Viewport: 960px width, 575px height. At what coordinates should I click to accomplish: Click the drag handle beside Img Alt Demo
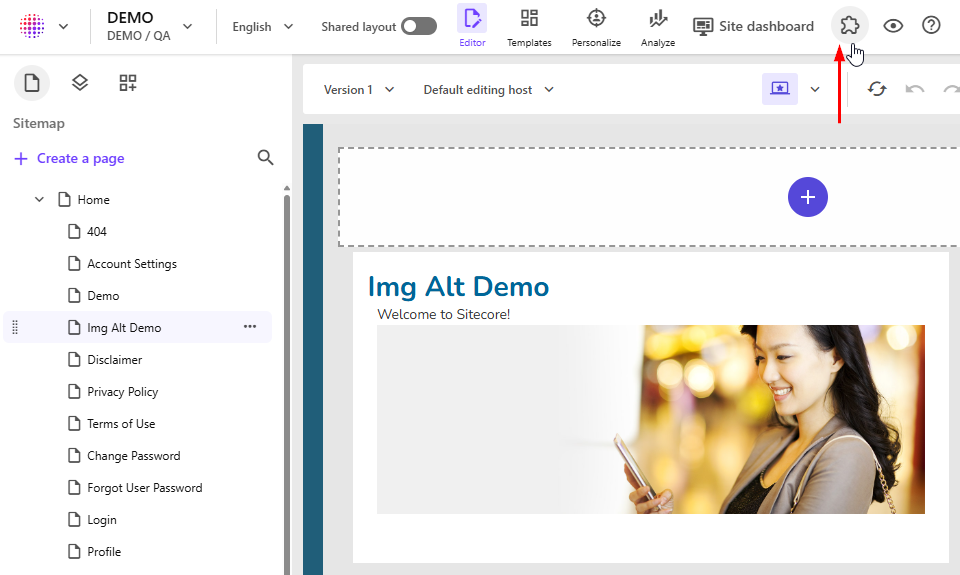click(15, 328)
